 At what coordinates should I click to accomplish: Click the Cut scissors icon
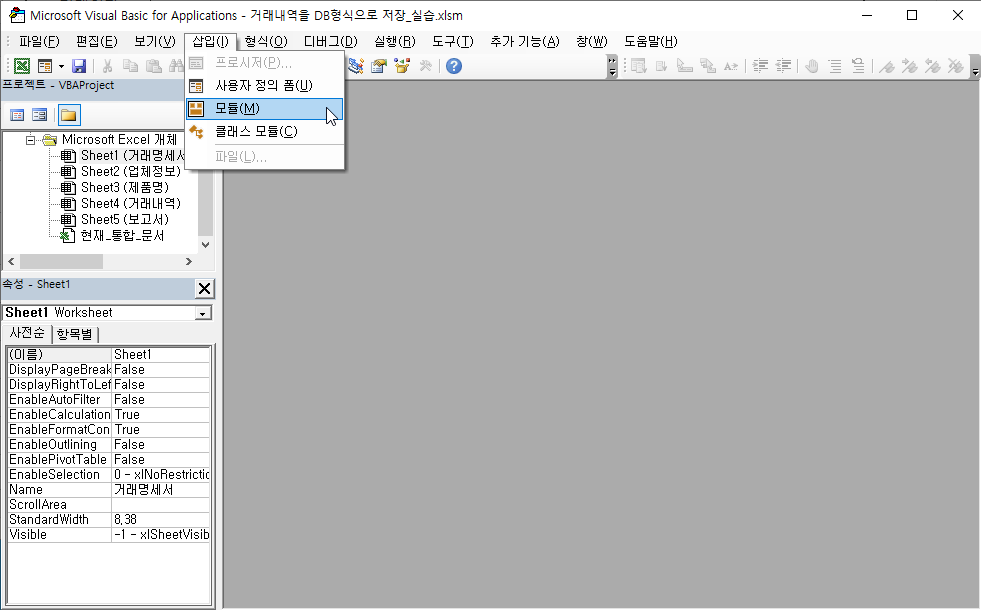(x=108, y=66)
